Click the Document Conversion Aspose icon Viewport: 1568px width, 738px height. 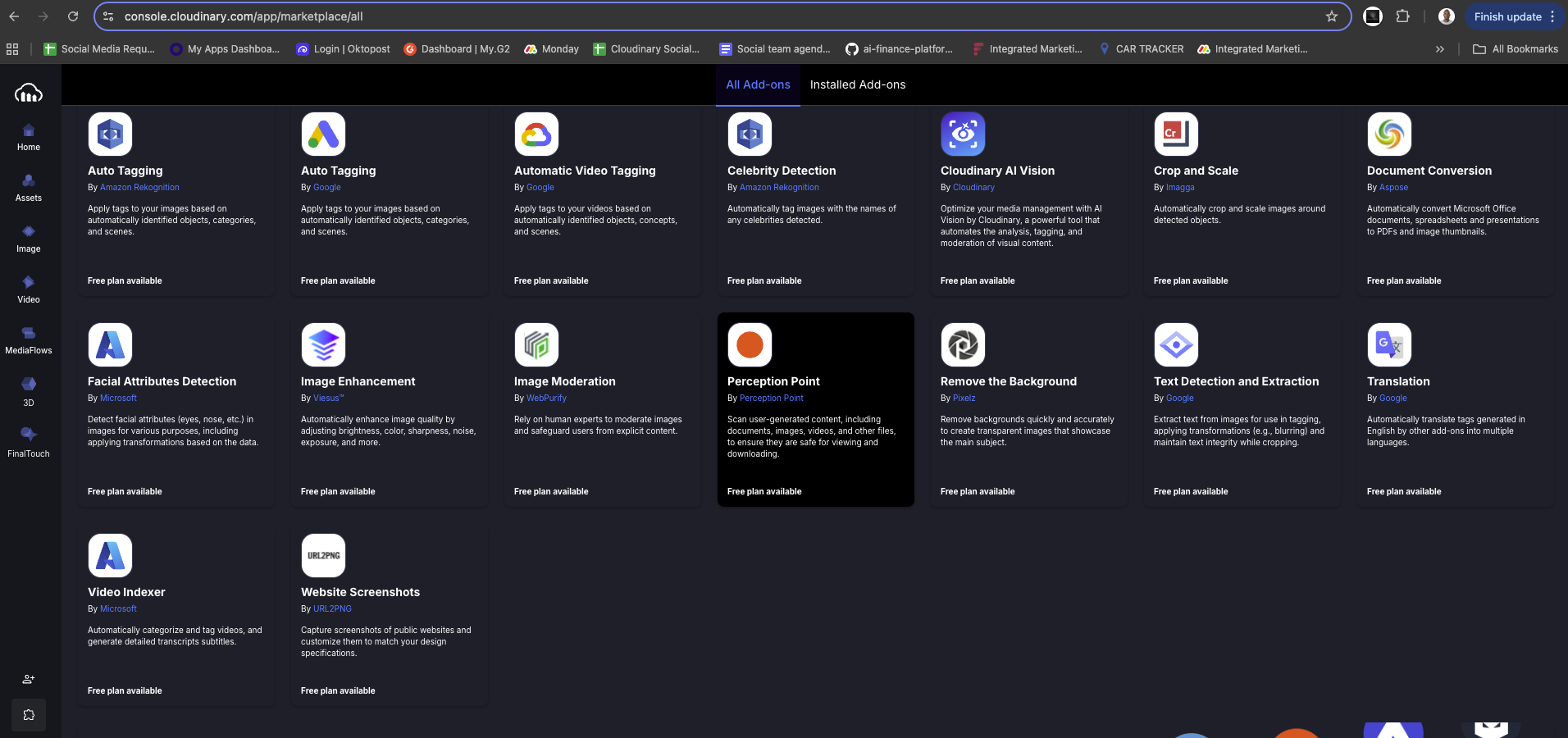click(1389, 134)
